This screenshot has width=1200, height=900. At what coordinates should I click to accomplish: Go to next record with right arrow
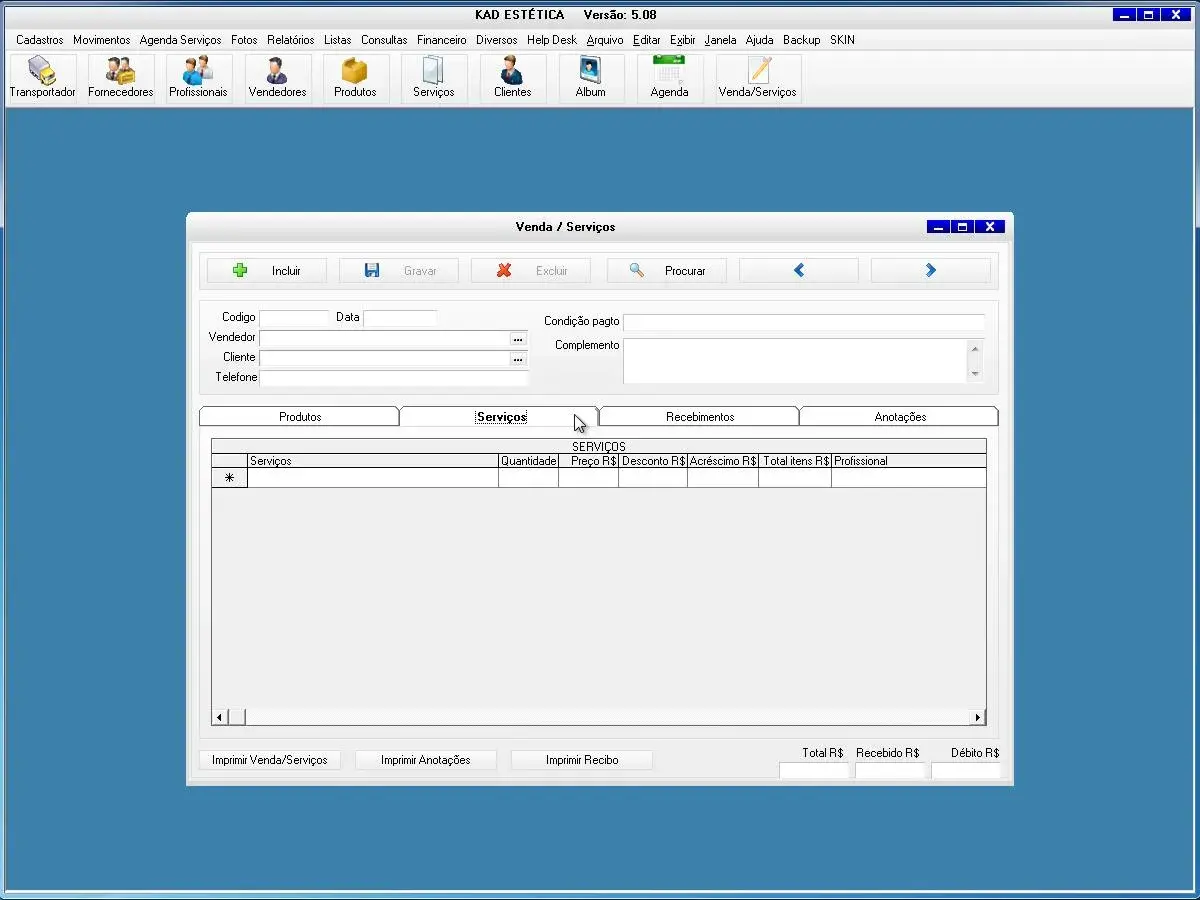pyautogui.click(x=930, y=271)
